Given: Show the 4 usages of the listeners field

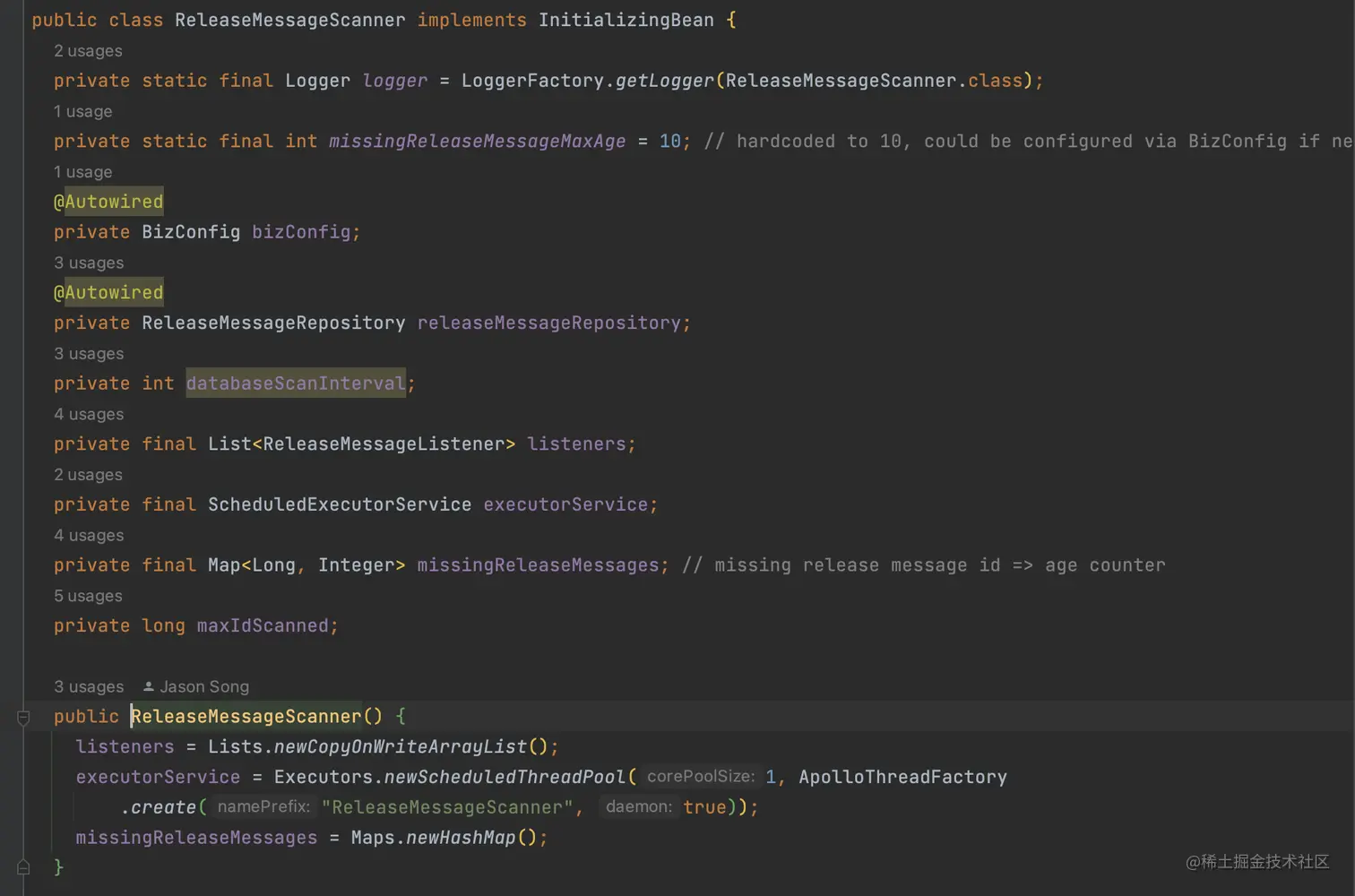Looking at the screenshot, I should [89, 415].
